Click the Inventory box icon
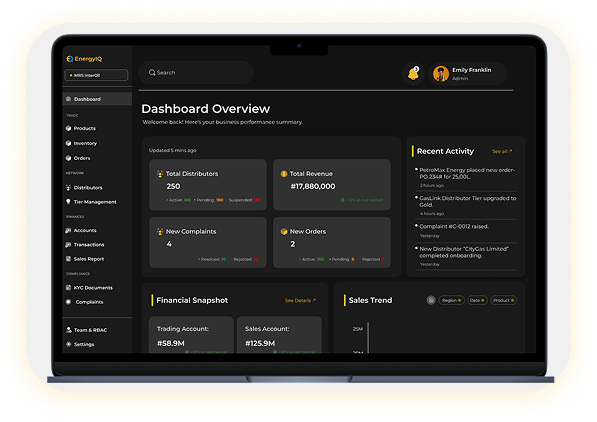597x422 pixels. (x=69, y=143)
